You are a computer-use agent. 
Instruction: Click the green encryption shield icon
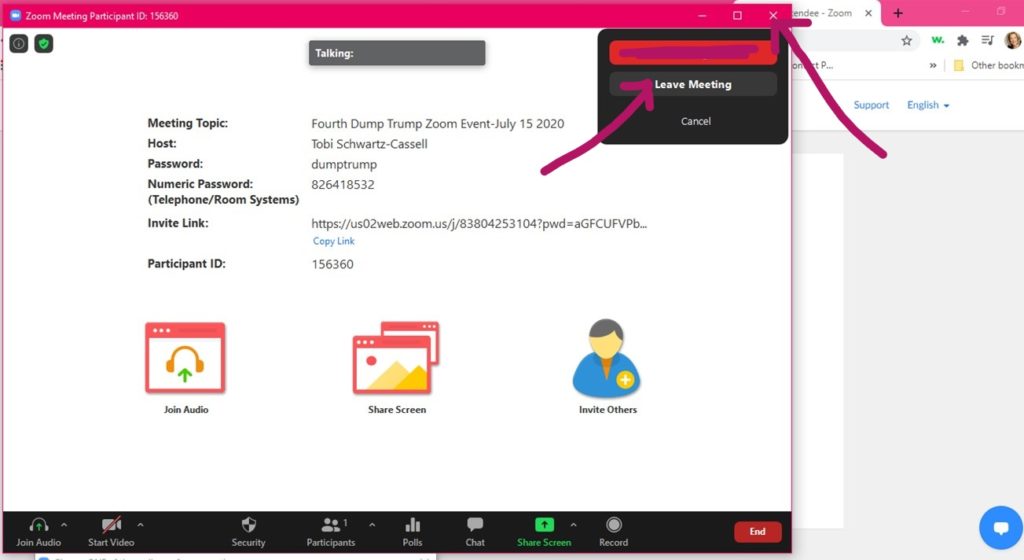coord(44,44)
